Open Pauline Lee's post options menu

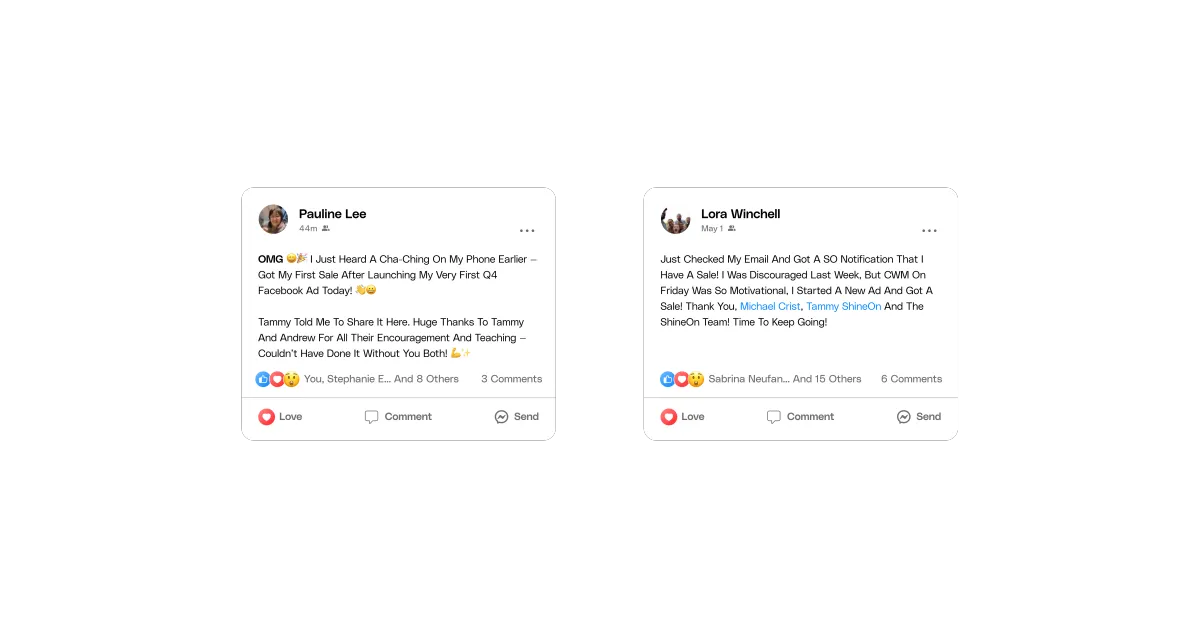pos(527,231)
